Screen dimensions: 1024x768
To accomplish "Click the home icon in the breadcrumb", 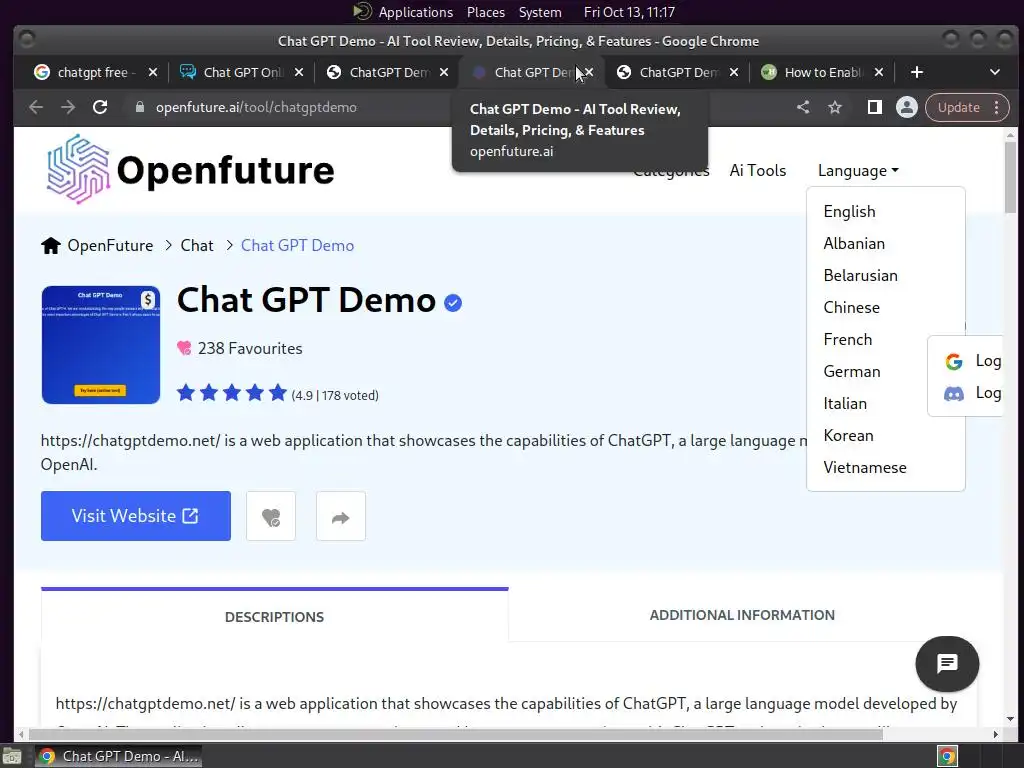I will pos(51,246).
